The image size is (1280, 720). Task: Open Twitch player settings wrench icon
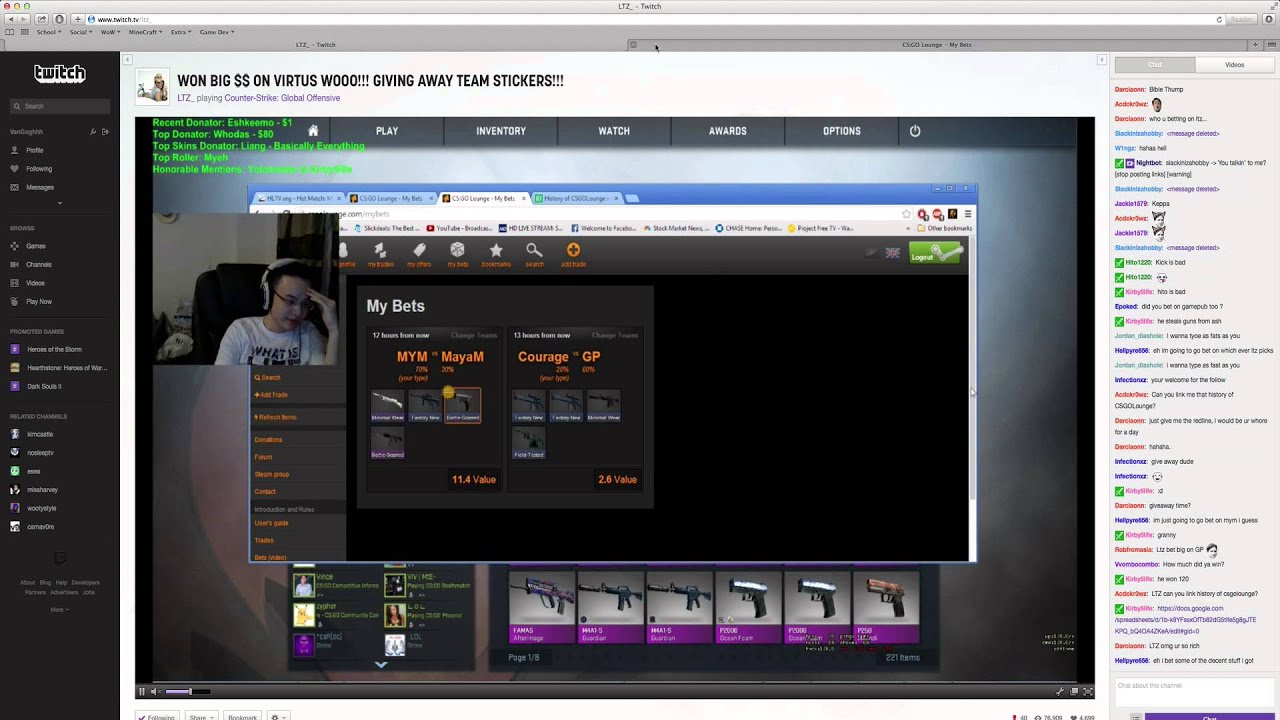(x=1060, y=691)
